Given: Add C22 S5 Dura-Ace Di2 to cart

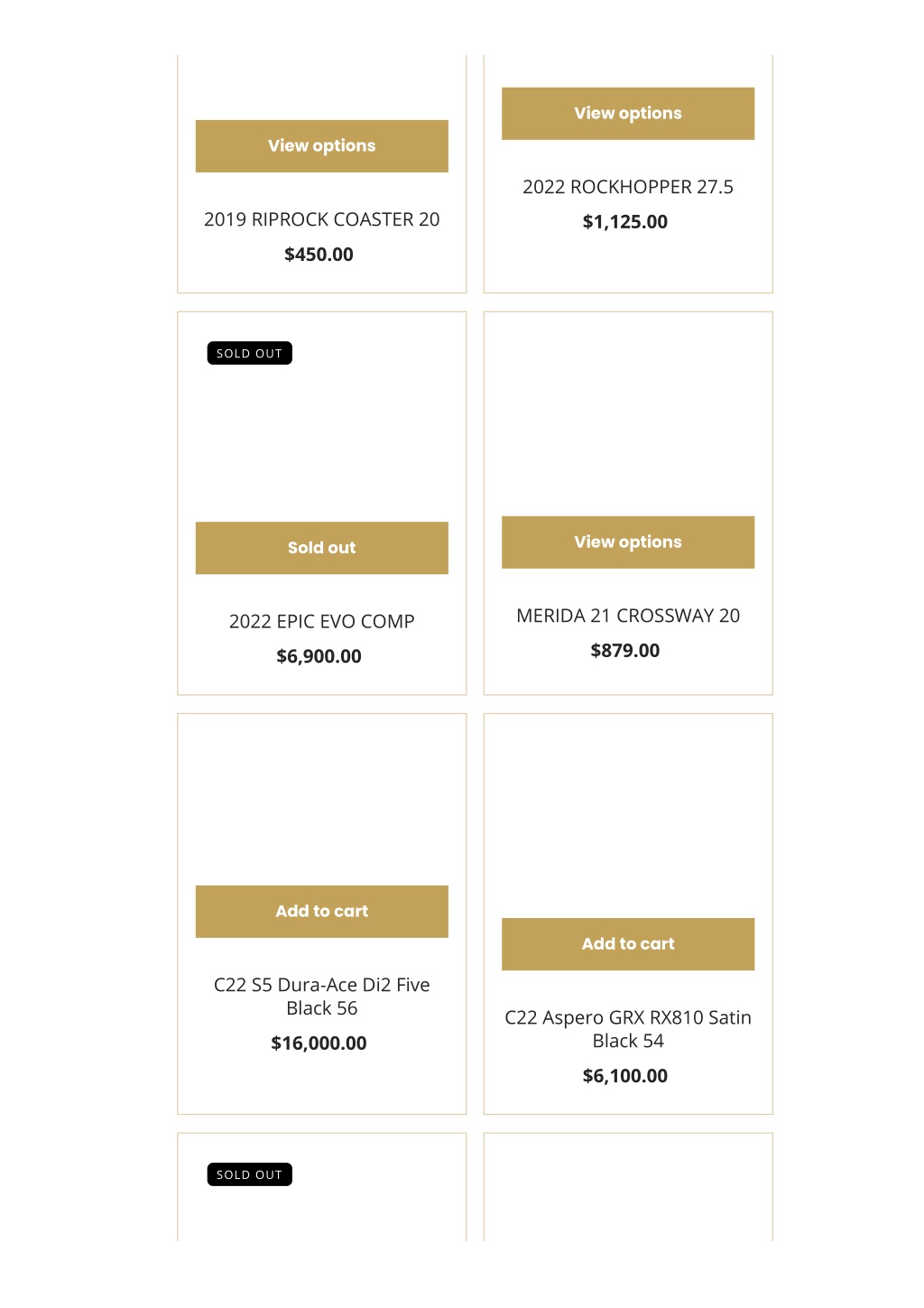Looking at the screenshot, I should coord(321,912).
